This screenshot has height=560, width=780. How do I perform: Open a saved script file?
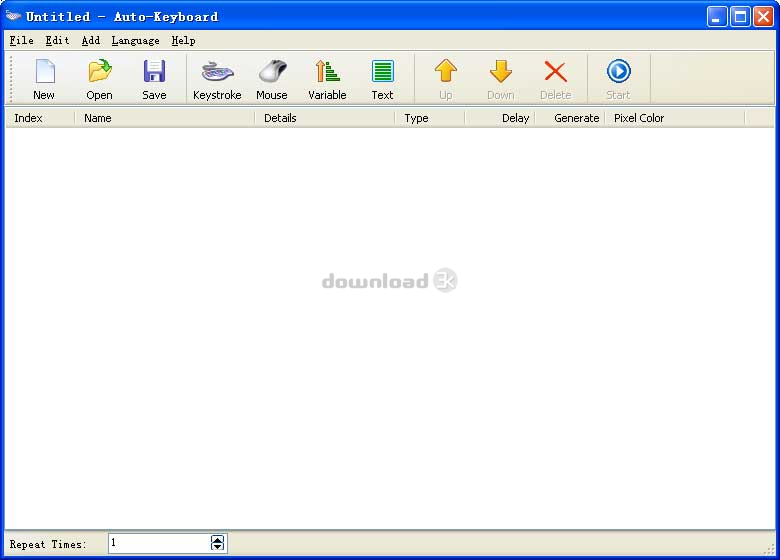[x=99, y=79]
